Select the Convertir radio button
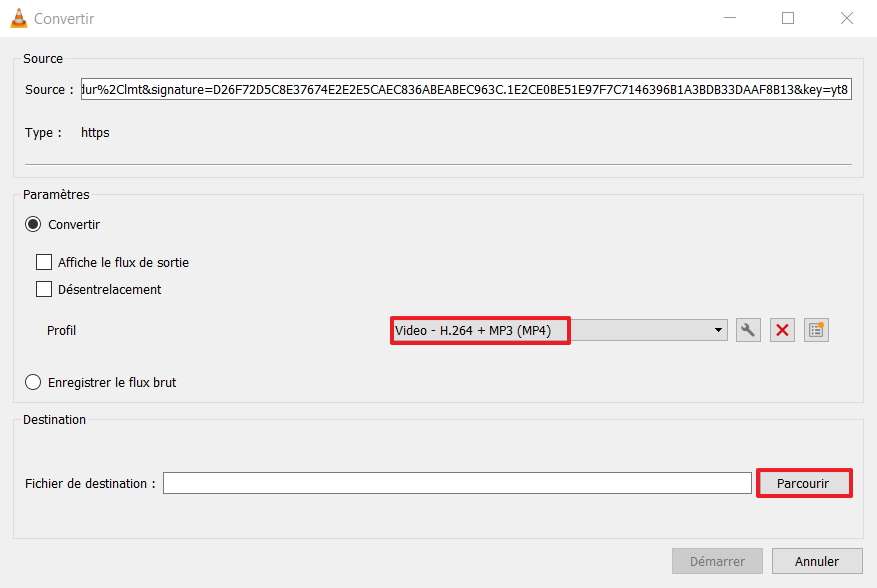The height and width of the screenshot is (588, 877). pos(33,225)
